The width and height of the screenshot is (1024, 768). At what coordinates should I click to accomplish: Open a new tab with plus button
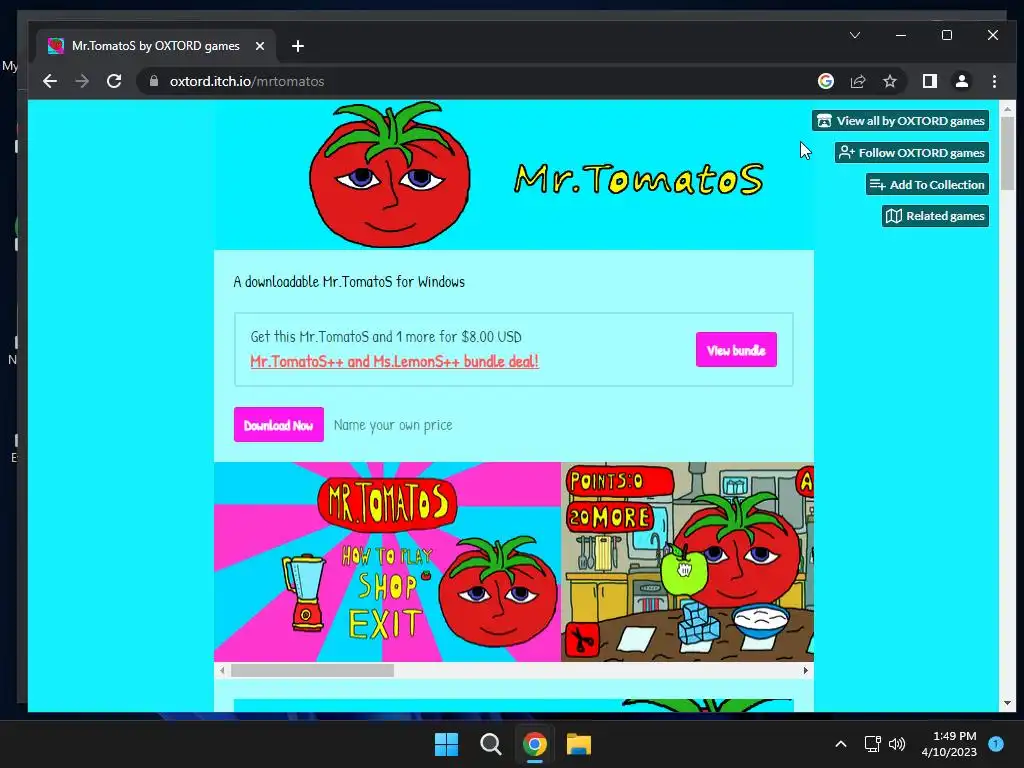[298, 46]
